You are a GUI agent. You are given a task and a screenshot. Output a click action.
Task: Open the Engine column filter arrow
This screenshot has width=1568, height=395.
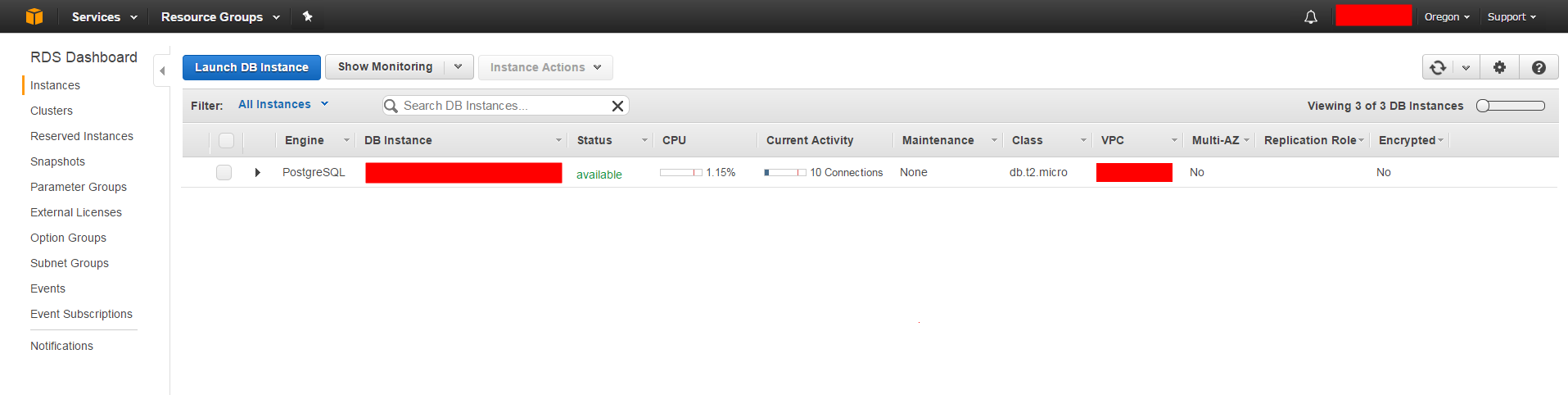(346, 140)
